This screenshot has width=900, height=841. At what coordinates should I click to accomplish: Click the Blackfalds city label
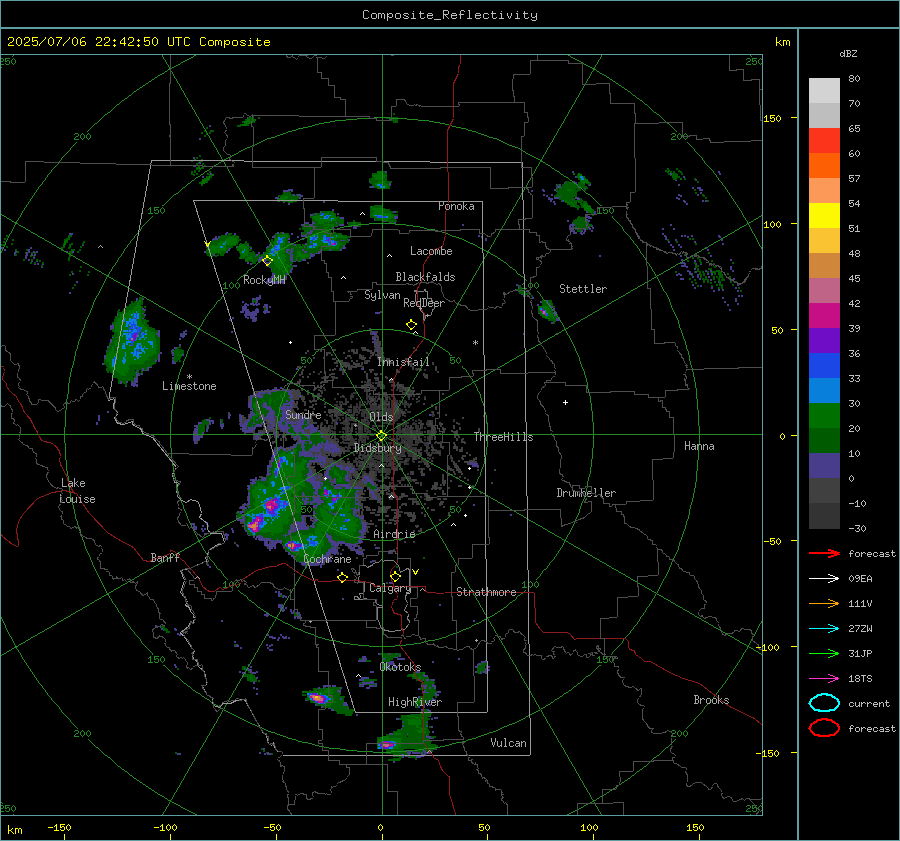tap(425, 277)
